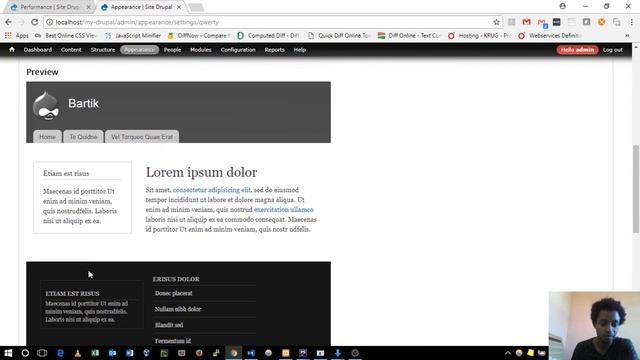This screenshot has height=360, width=640.
Task: Launch Outlook from the taskbar
Action: [x=112, y=353]
